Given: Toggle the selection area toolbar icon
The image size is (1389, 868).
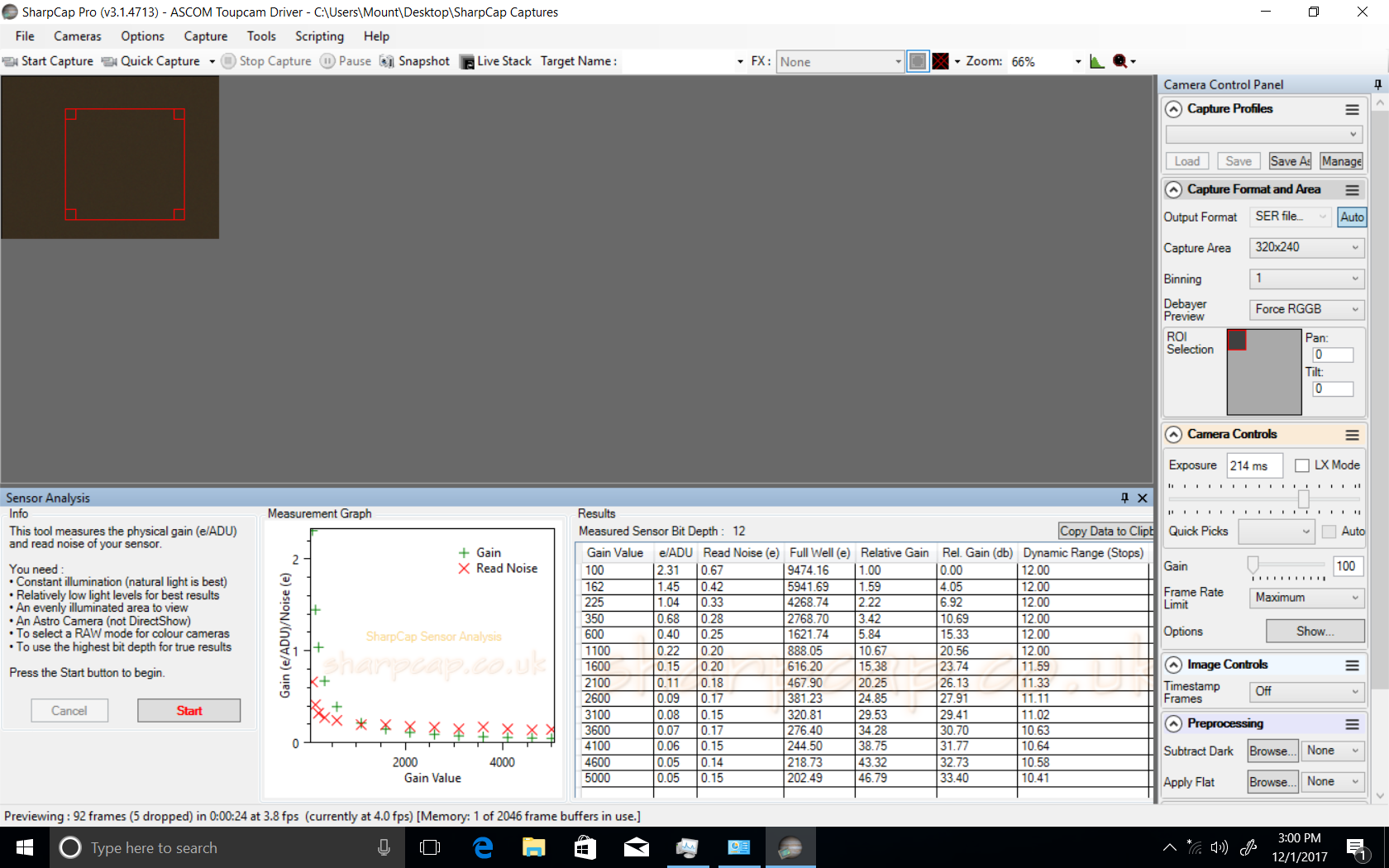Looking at the screenshot, I should [x=918, y=61].
